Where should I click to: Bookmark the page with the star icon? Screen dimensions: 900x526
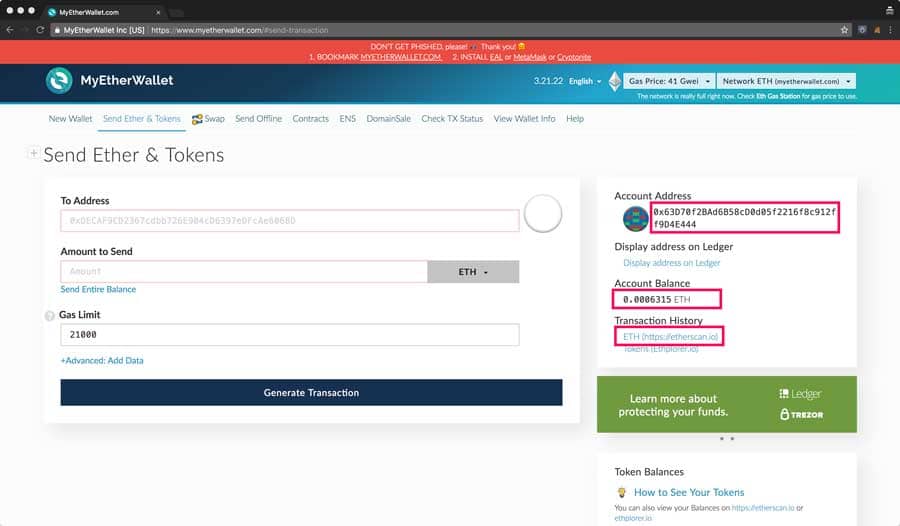click(x=844, y=30)
